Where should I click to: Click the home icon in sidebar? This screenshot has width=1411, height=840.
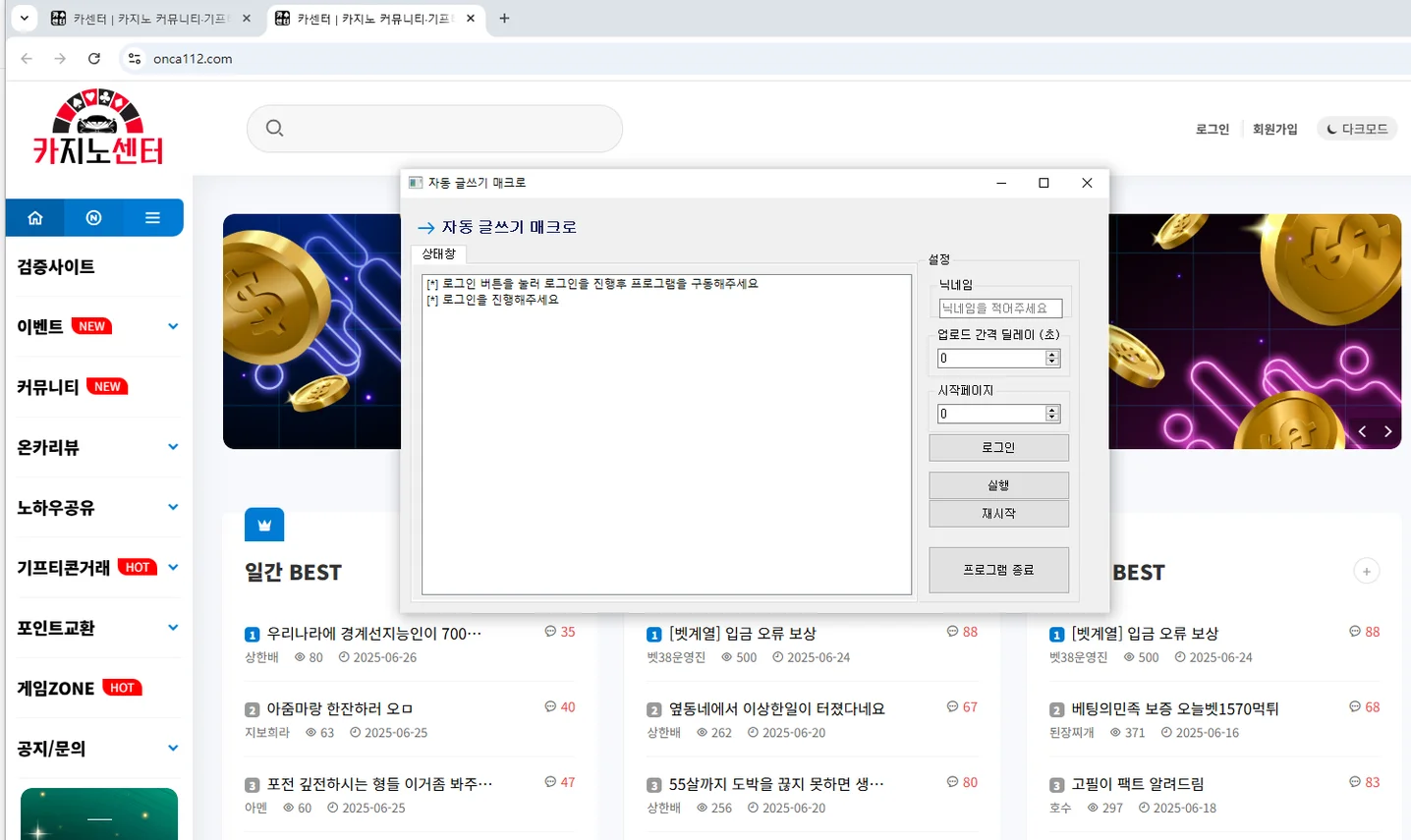coord(35,218)
